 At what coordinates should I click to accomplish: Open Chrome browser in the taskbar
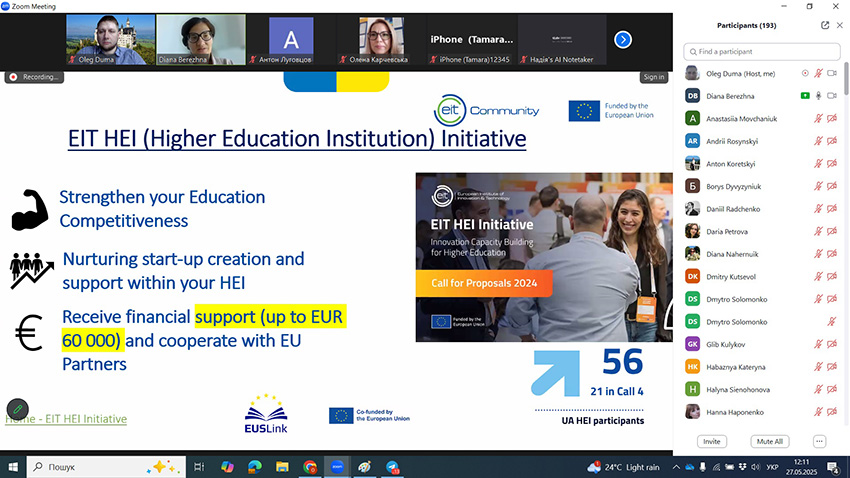click(310, 466)
